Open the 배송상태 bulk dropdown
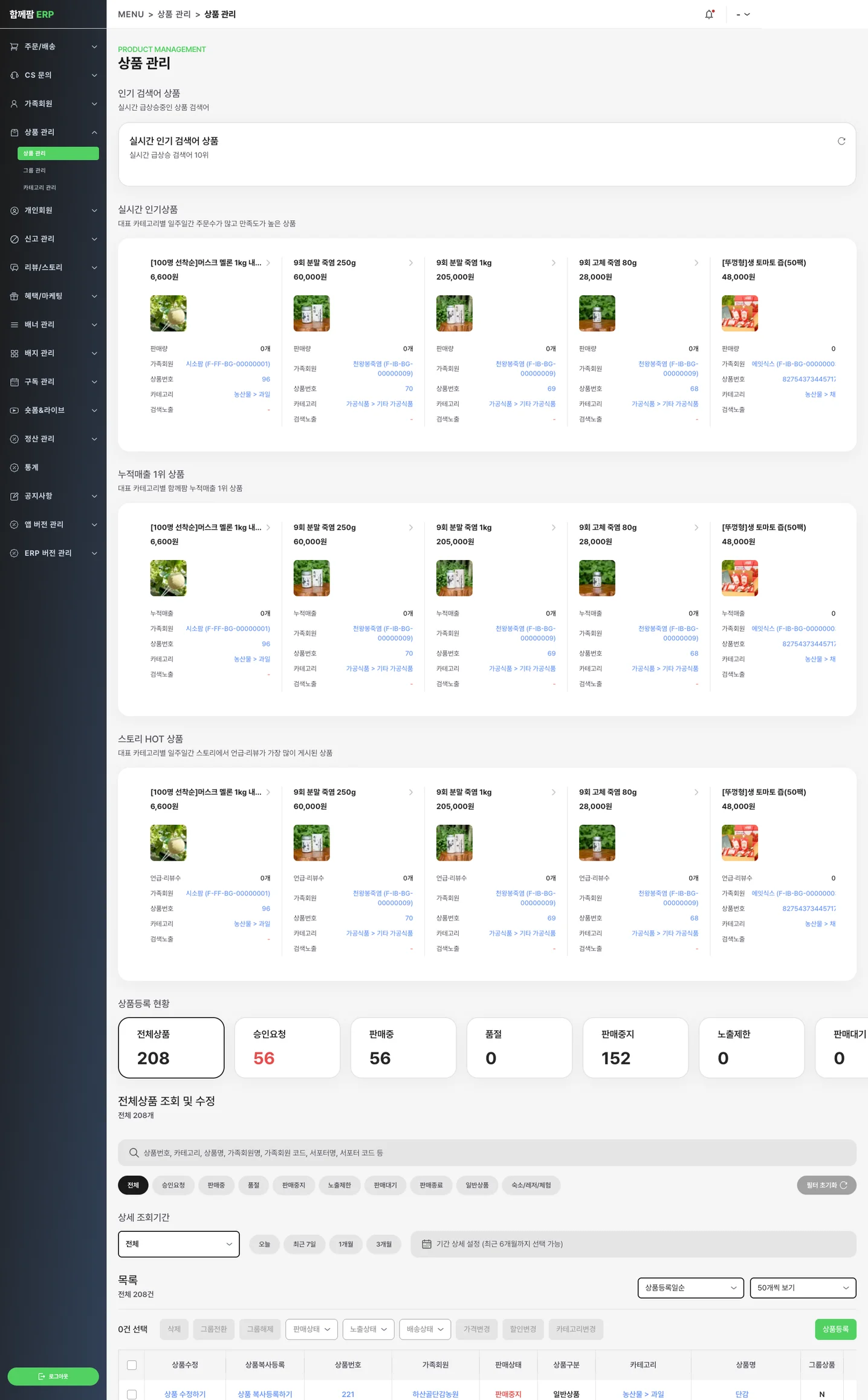This screenshot has width=868, height=1400. pos(425,1329)
